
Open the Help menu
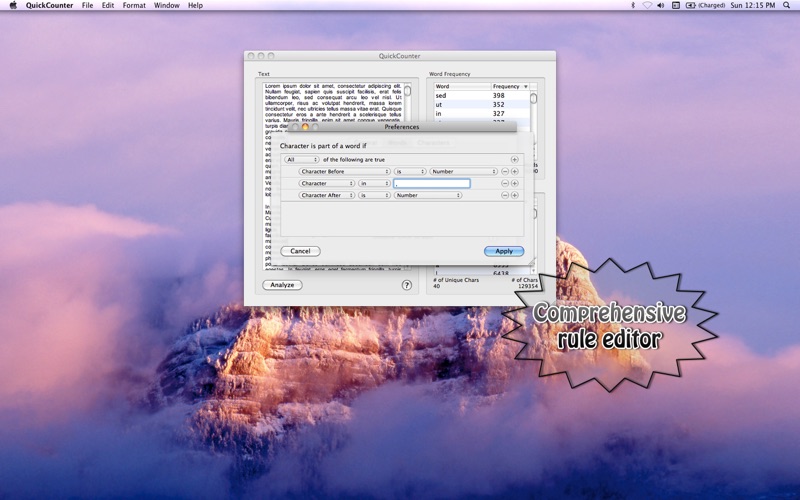coord(195,5)
